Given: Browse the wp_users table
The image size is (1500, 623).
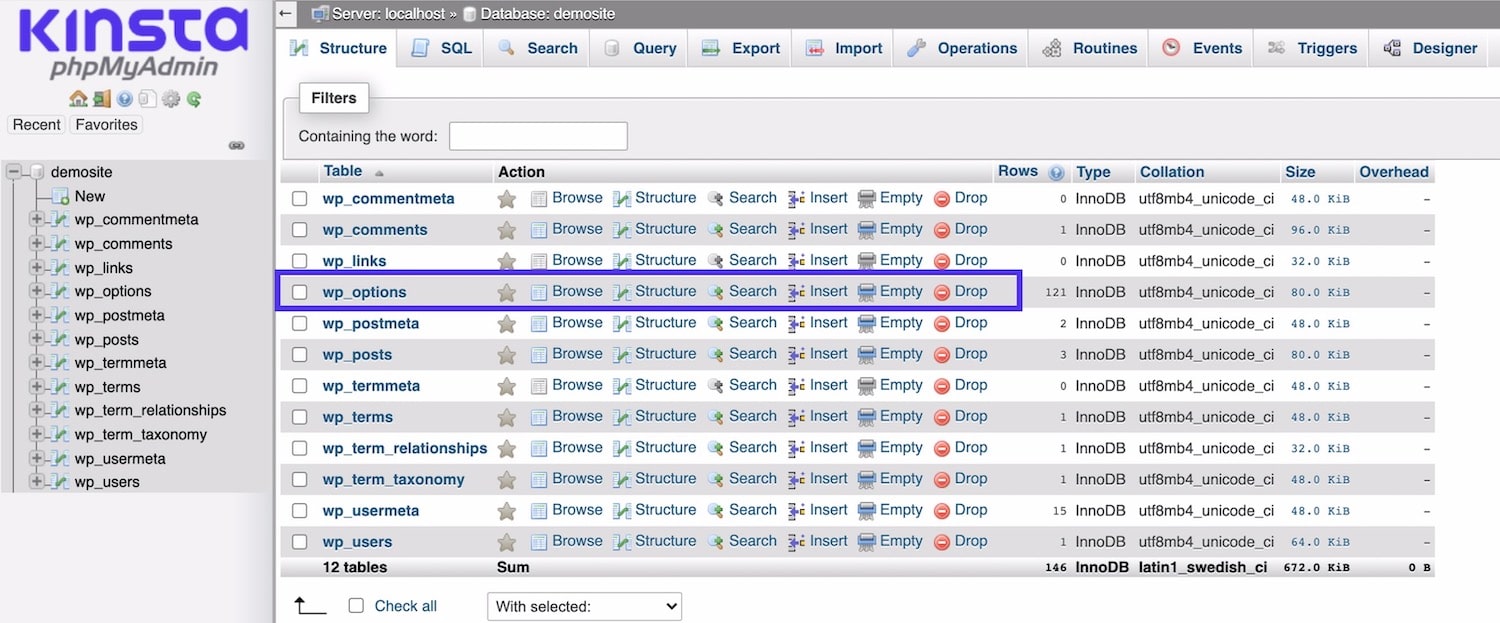Looking at the screenshot, I should point(577,541).
